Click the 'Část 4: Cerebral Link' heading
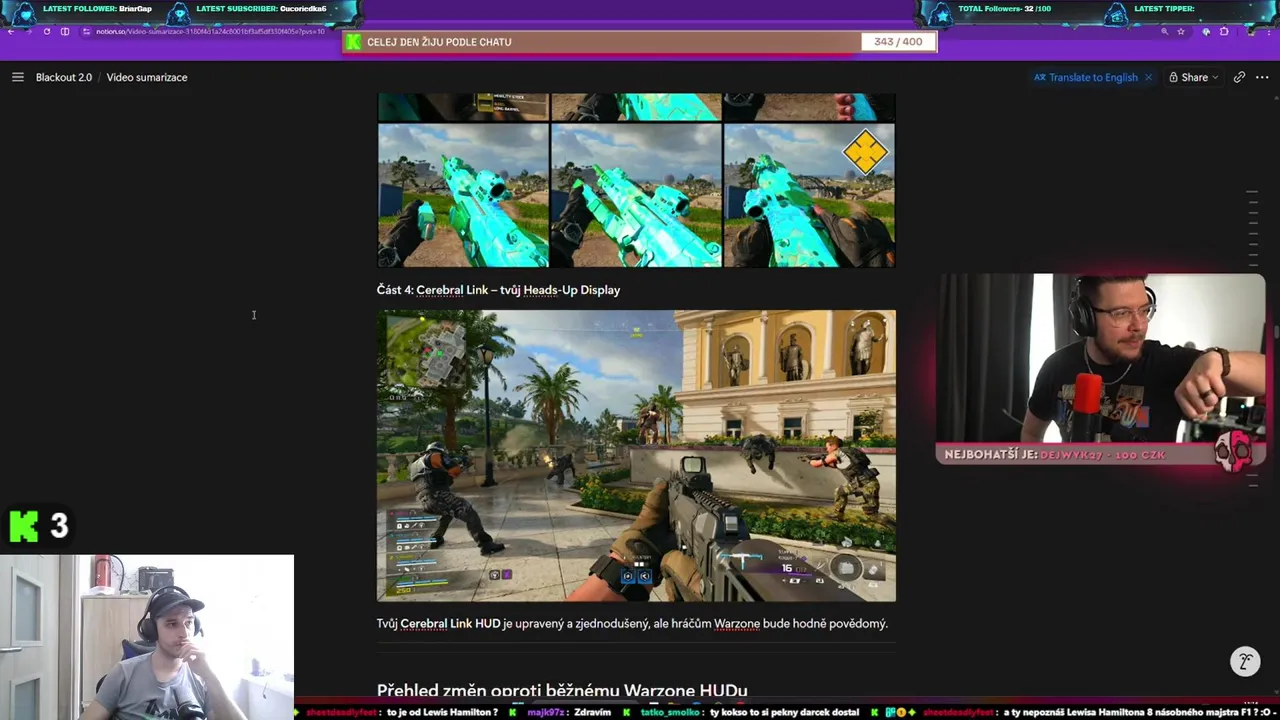This screenshot has height=720, width=1280. click(498, 290)
